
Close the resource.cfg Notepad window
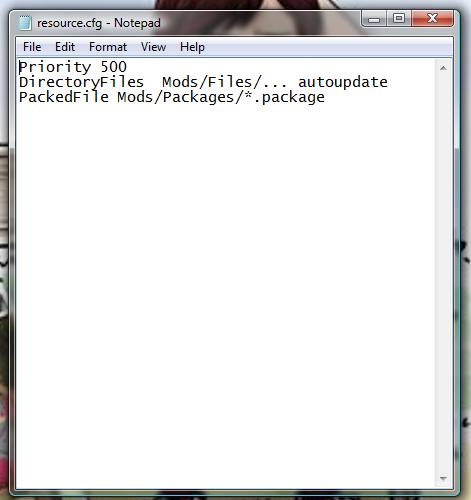pyautogui.click(x=432, y=18)
